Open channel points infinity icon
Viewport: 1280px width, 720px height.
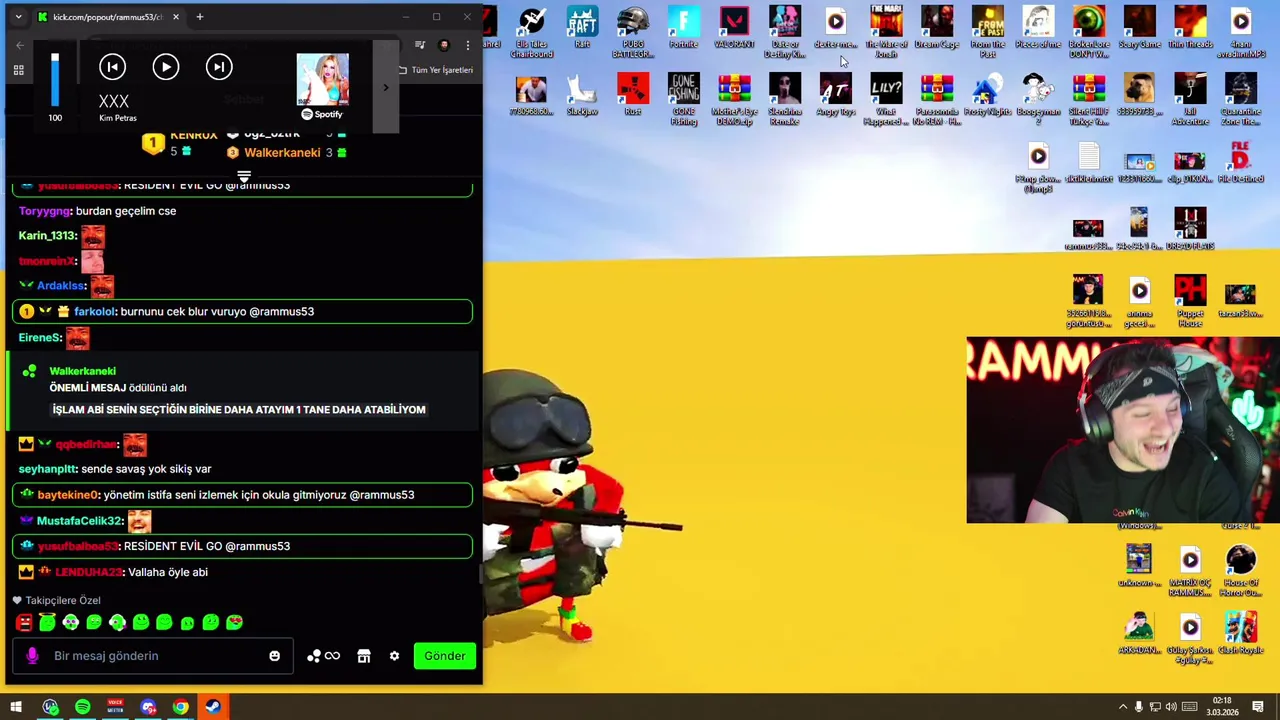323,656
